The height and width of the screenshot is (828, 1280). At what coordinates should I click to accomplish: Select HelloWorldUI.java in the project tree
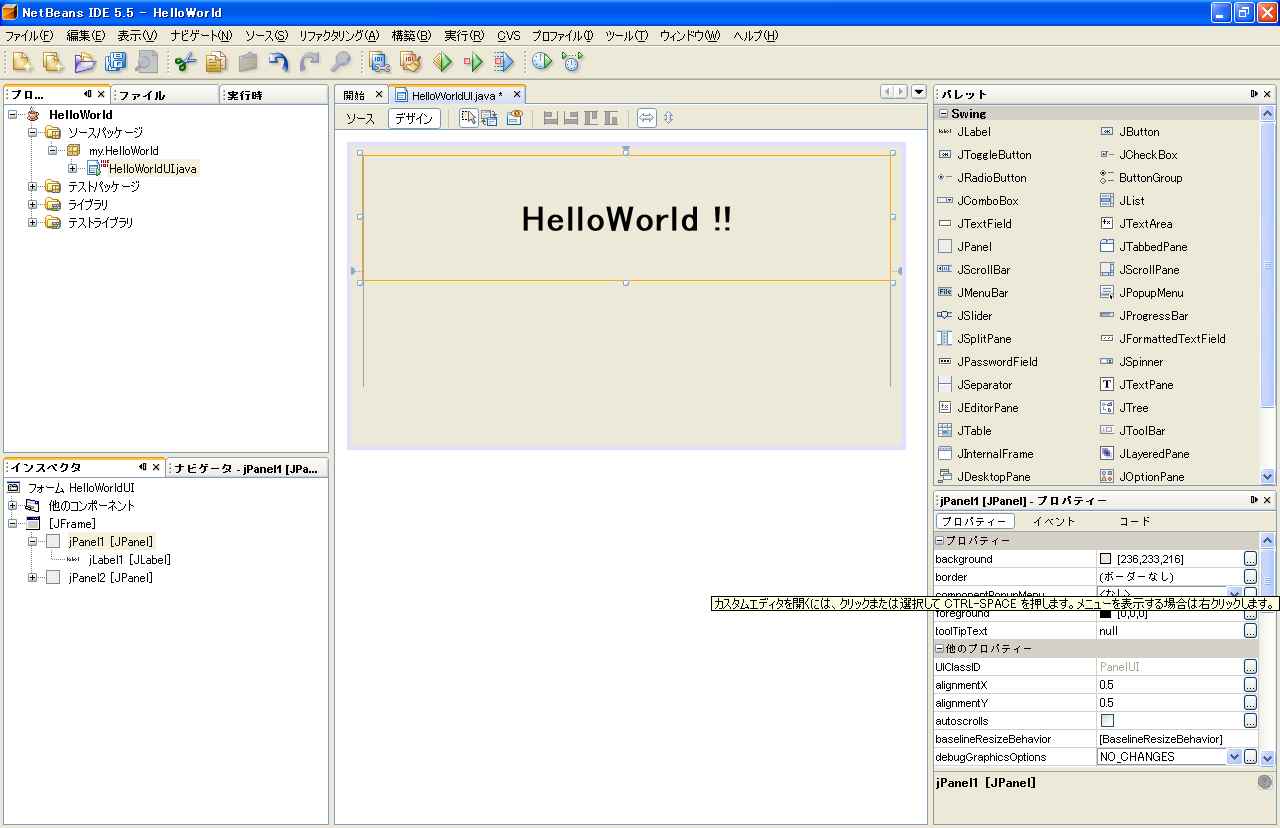point(152,169)
